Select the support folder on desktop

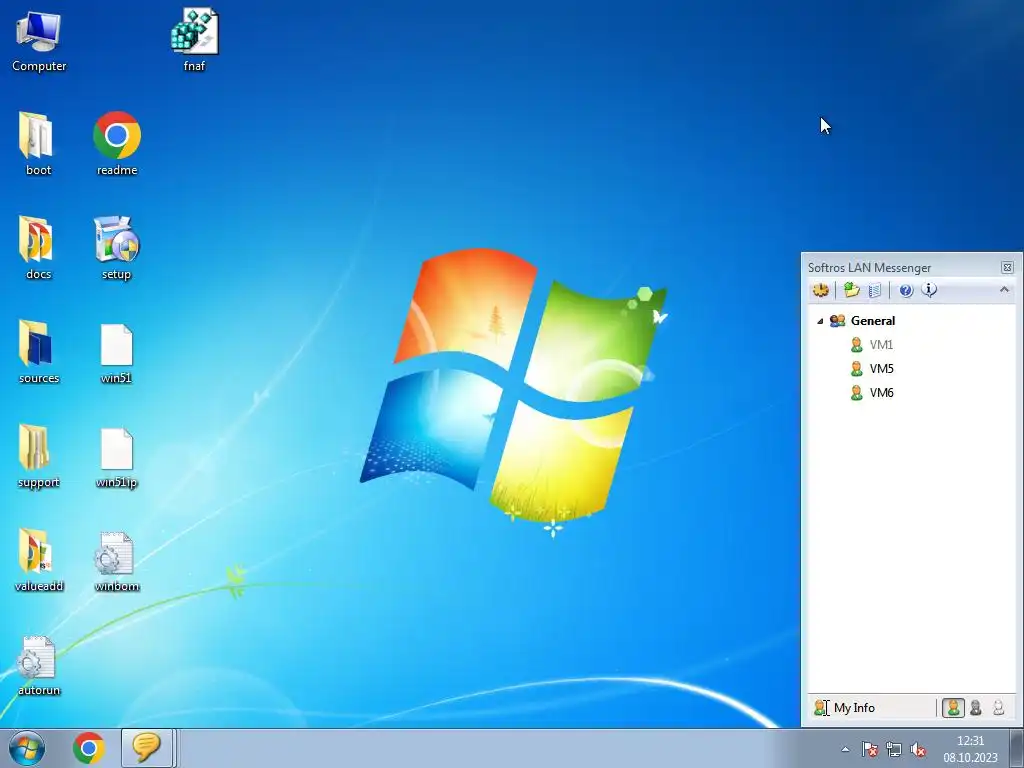click(x=39, y=456)
